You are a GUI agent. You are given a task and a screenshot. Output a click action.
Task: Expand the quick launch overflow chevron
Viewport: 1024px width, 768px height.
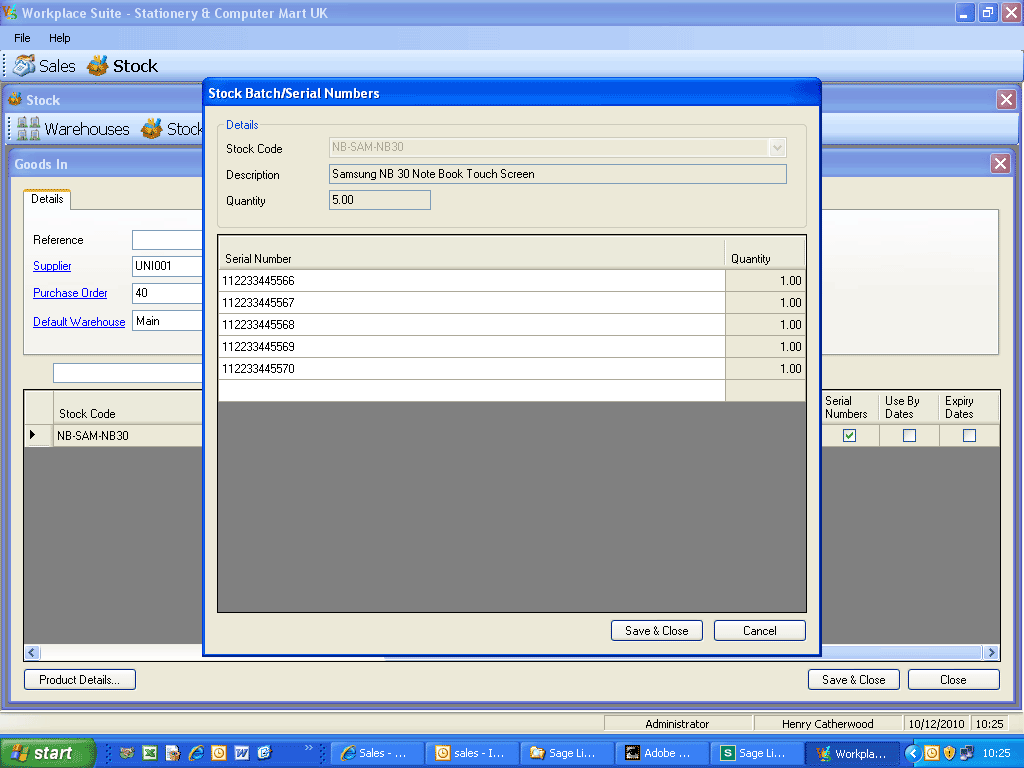click(308, 748)
